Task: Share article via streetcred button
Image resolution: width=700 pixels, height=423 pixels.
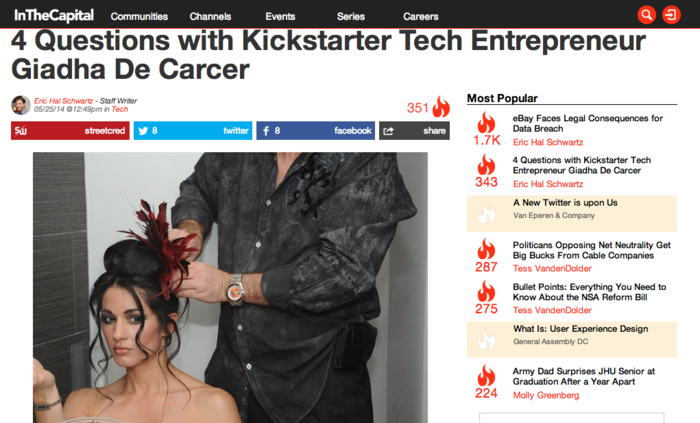Action: pos(70,131)
